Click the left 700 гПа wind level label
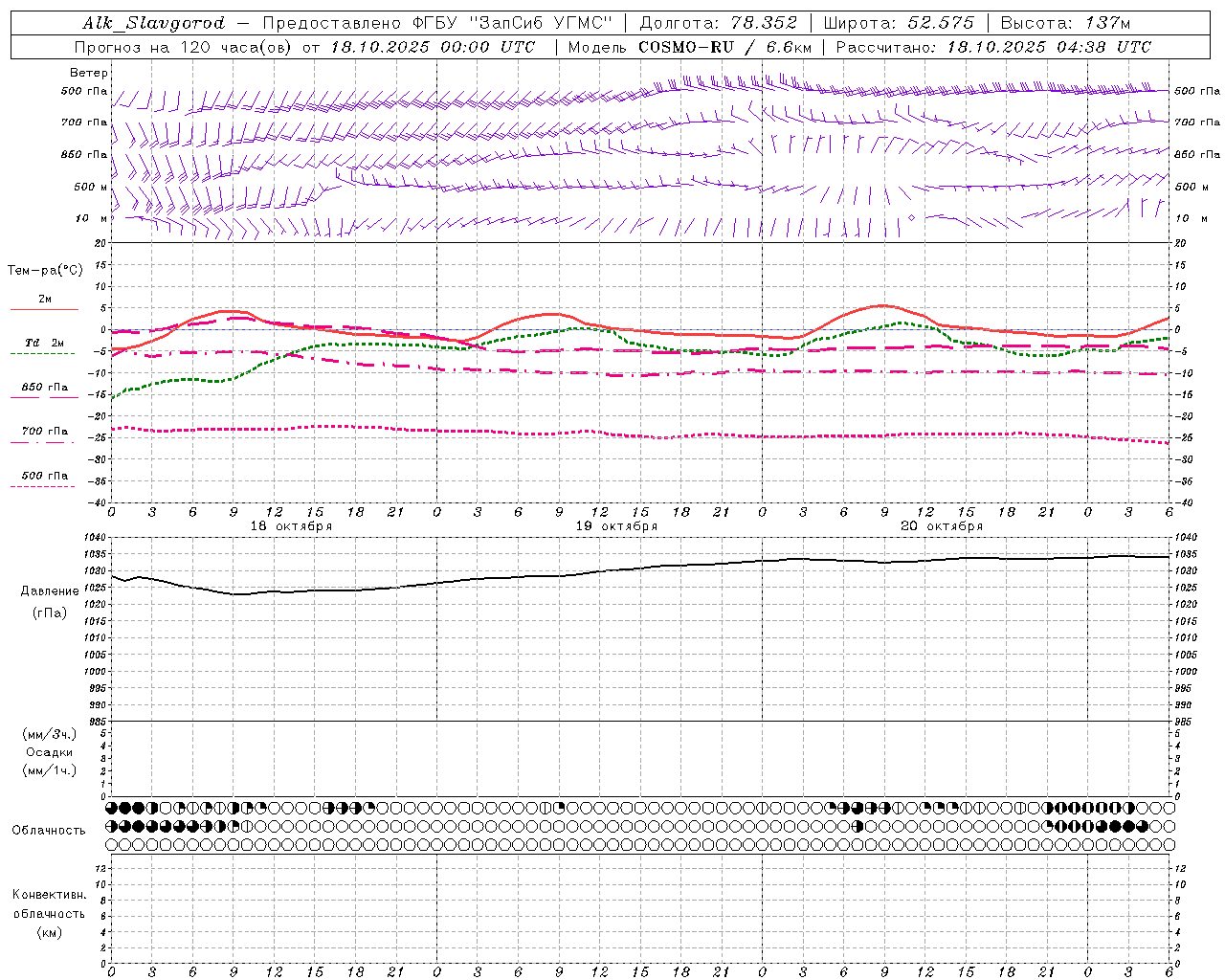The height and width of the screenshot is (980, 1225). coord(84,122)
